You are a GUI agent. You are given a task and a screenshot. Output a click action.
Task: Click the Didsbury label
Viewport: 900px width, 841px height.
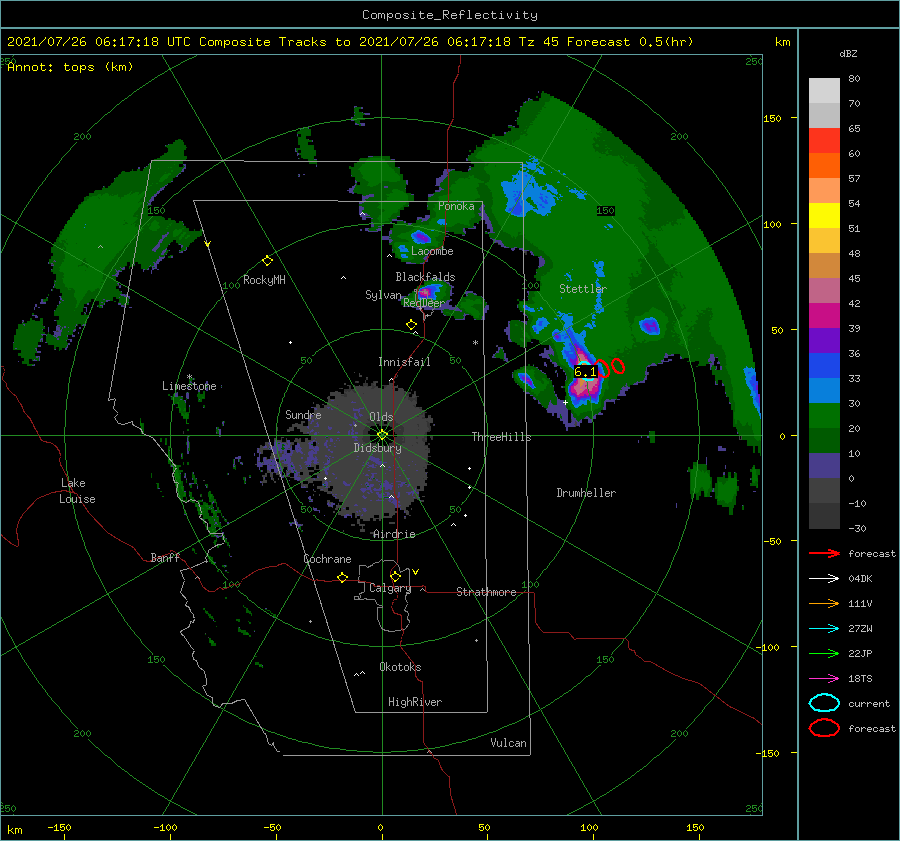pos(377,448)
